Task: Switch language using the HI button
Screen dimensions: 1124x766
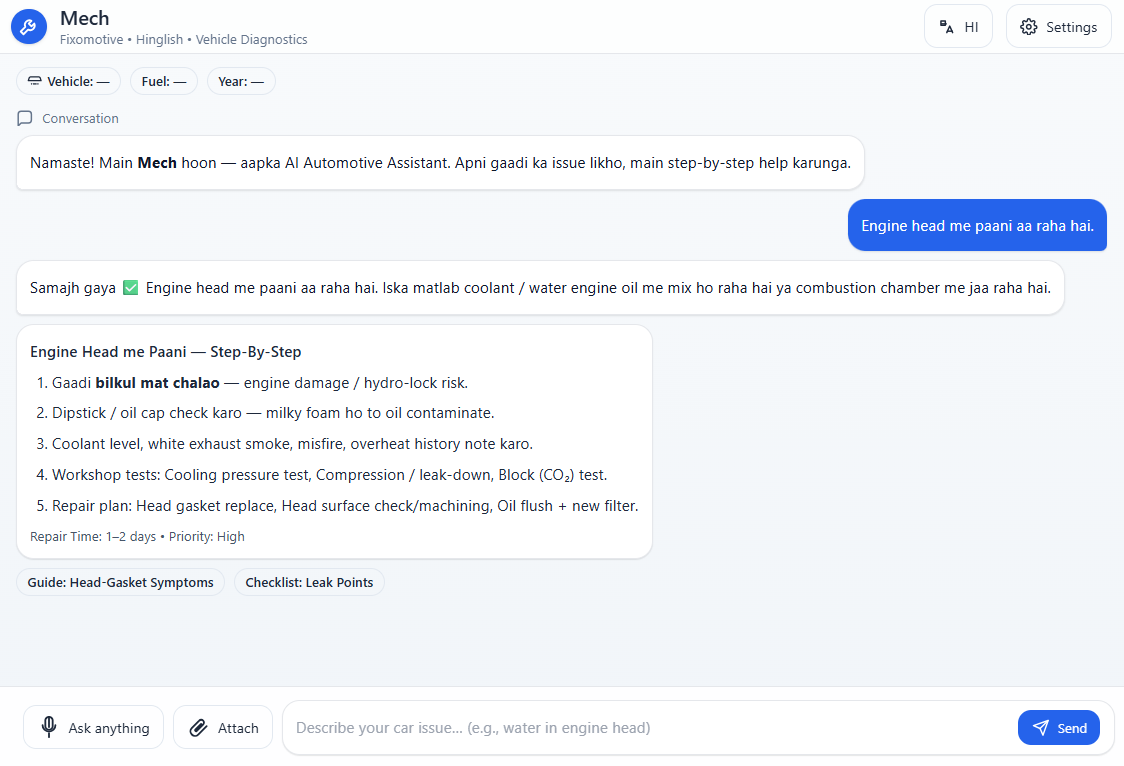Action: point(958,26)
